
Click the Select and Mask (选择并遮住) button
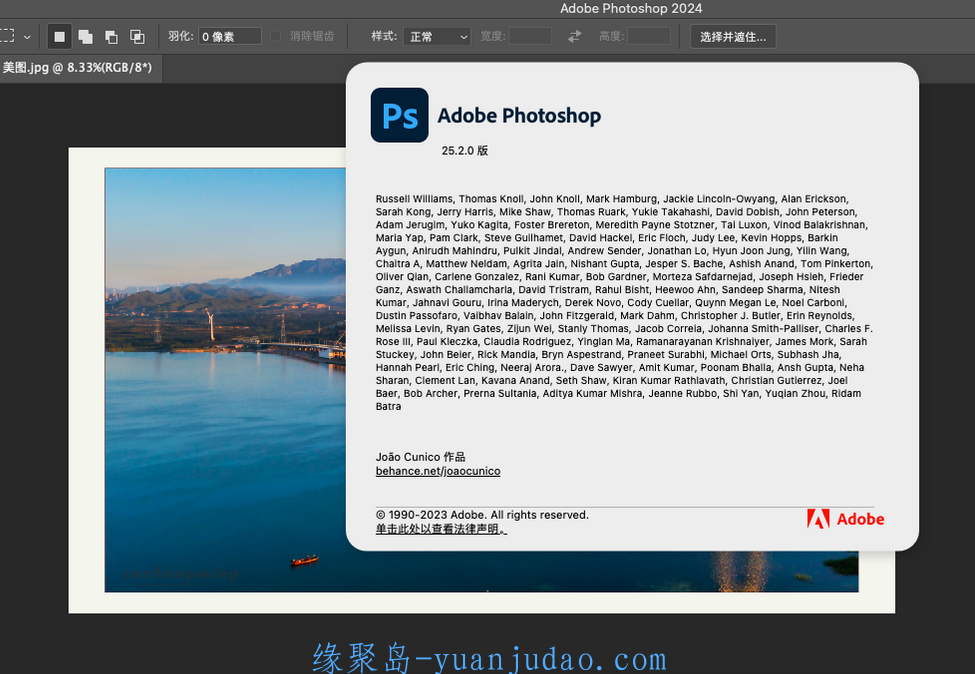[733, 37]
